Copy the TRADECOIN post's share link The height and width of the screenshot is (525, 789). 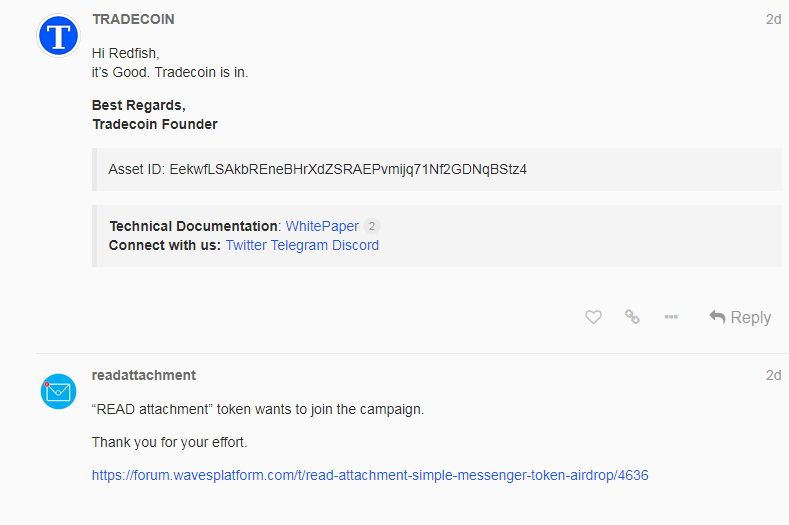point(632,317)
